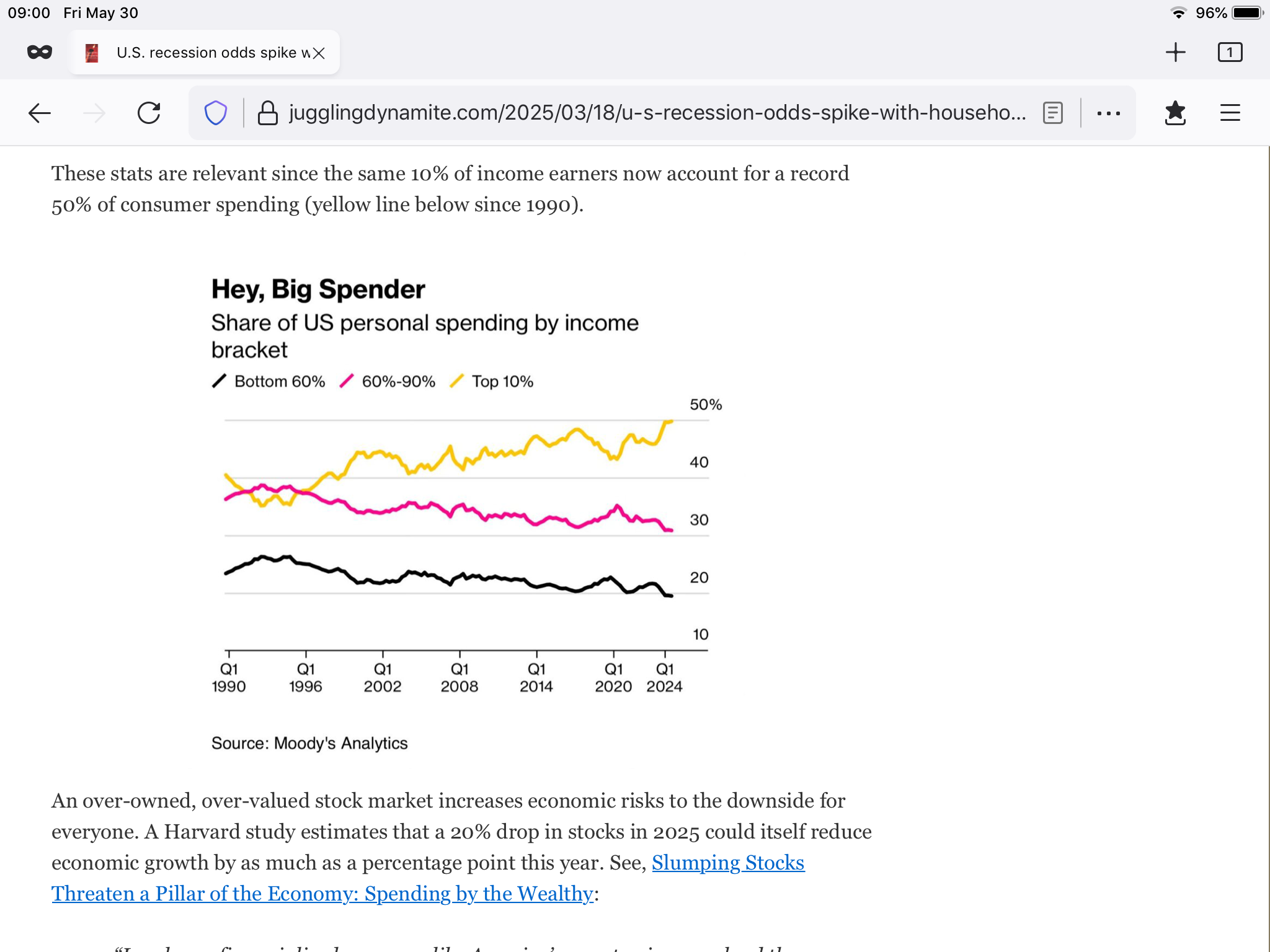
Task: Open the Slumping Stocks link
Action: [x=728, y=863]
